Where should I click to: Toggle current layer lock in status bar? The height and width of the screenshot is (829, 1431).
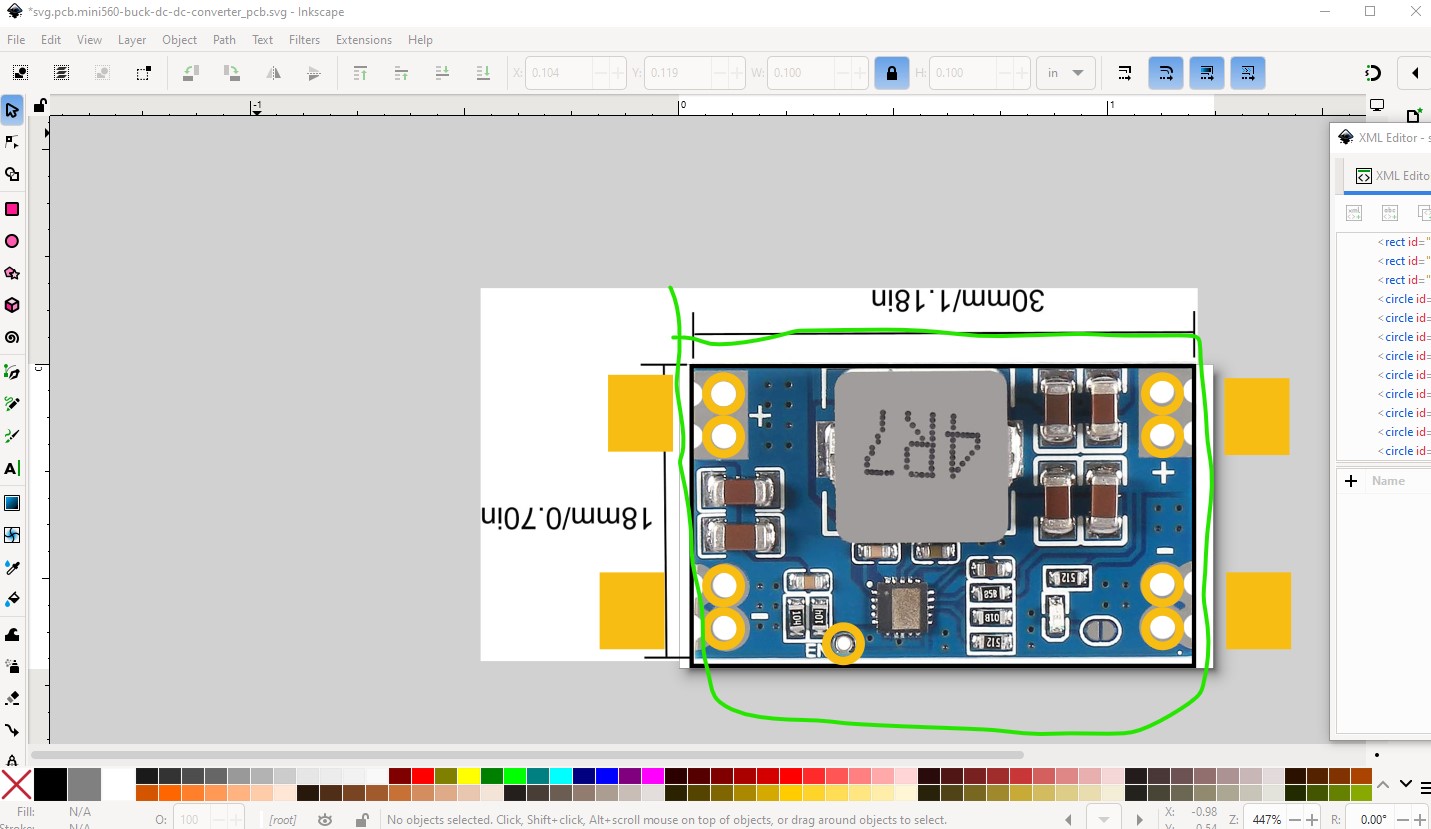coord(361,820)
